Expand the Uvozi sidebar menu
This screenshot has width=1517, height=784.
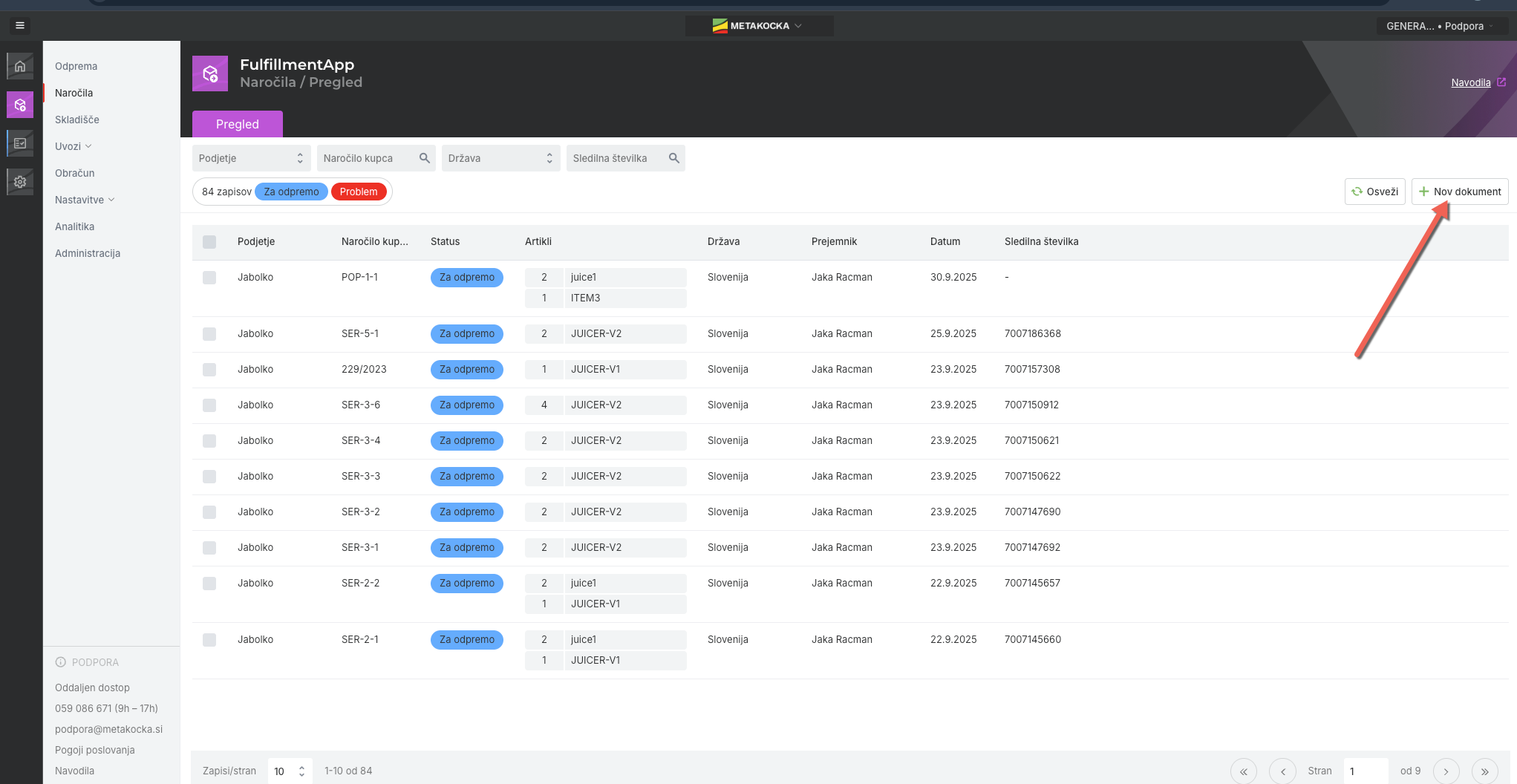pyautogui.click(x=73, y=146)
